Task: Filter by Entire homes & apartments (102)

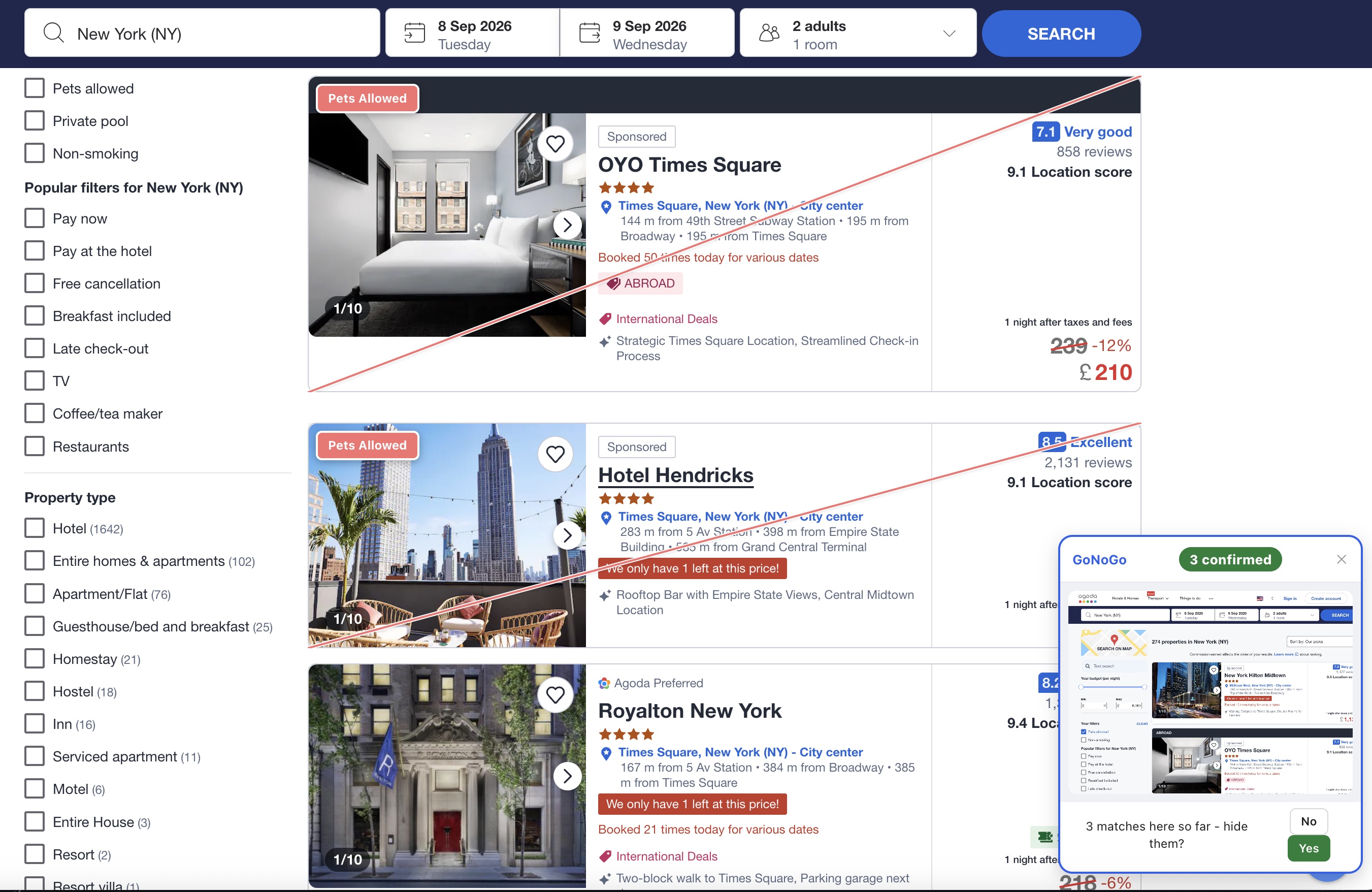Action: 35,560
